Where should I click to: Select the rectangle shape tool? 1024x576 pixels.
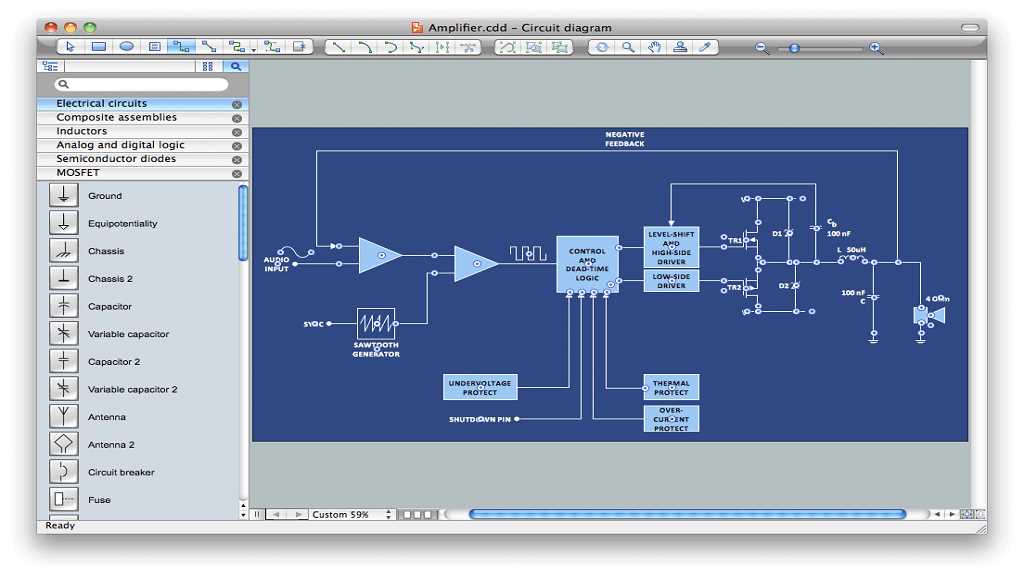(x=99, y=47)
